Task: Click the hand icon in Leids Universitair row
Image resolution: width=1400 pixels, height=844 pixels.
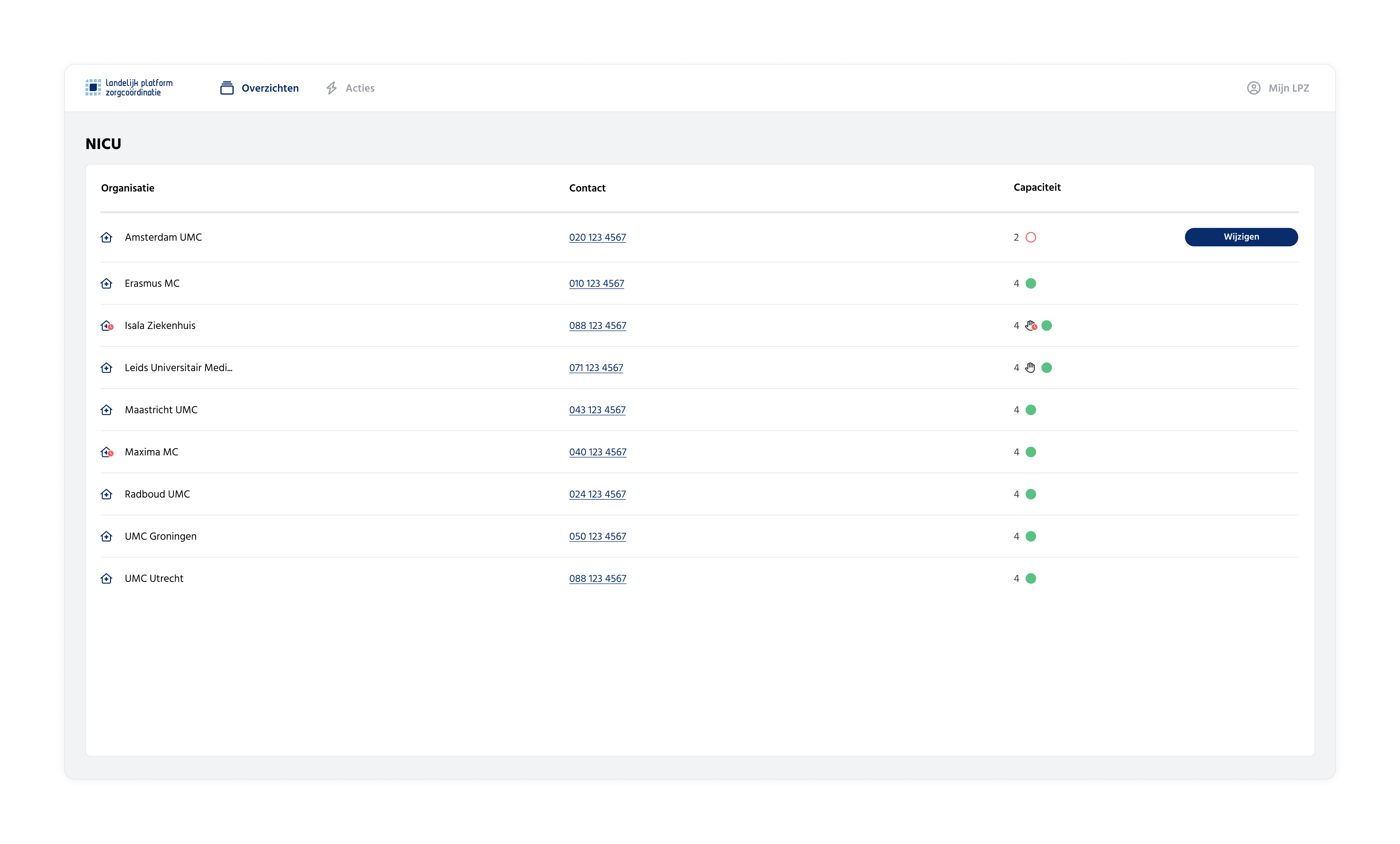Action: click(1030, 368)
